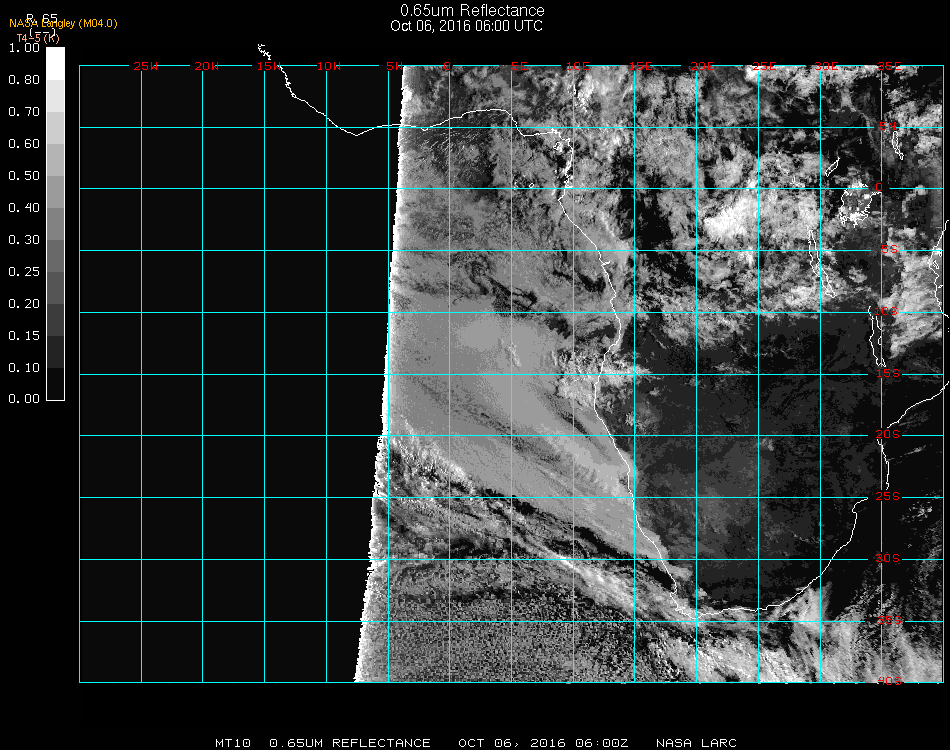The image size is (950, 750).
Task: Click the 0.65um Reflectance title text
Action: click(x=472, y=11)
